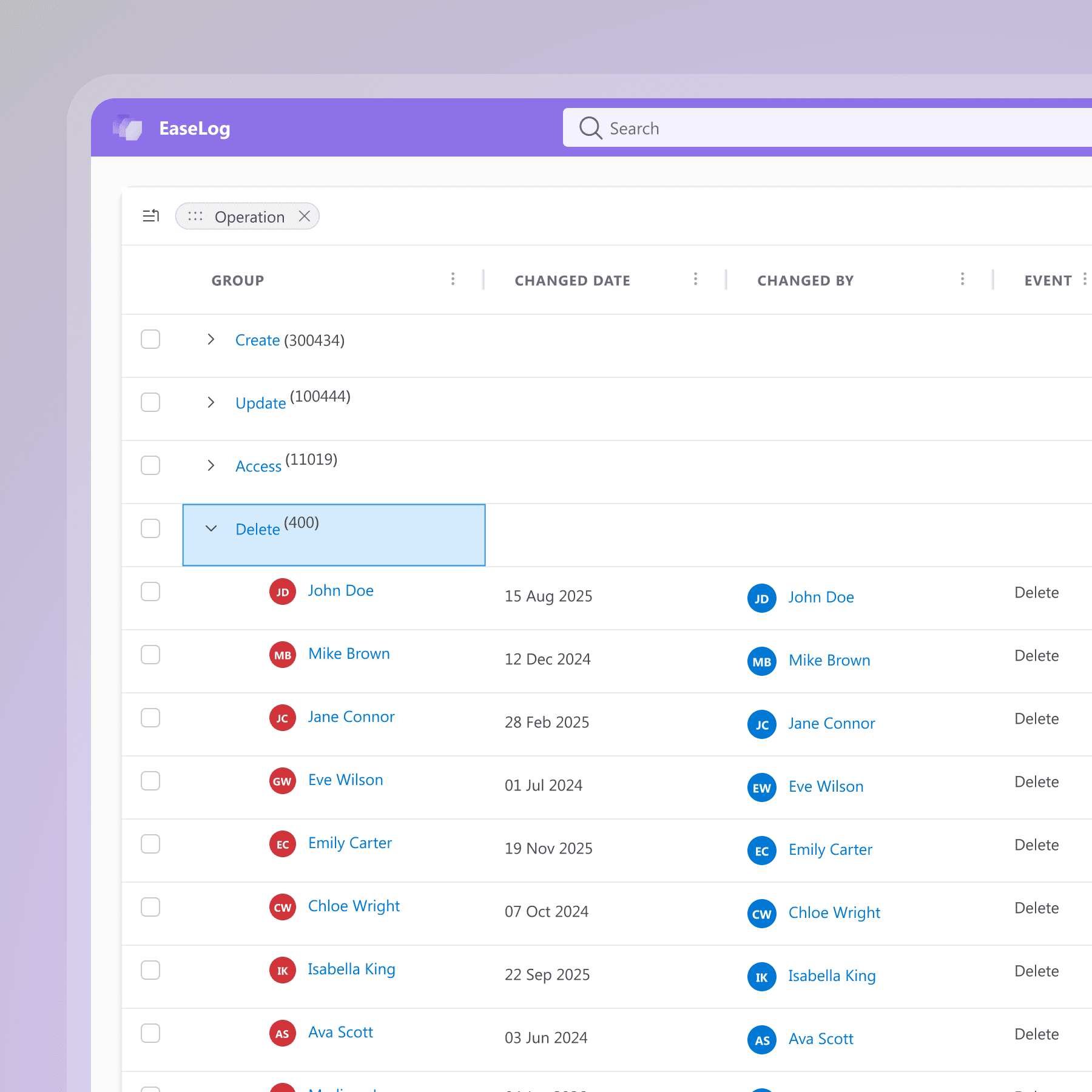The width and height of the screenshot is (1092, 1092).
Task: Open the Access group link
Action: click(x=258, y=467)
